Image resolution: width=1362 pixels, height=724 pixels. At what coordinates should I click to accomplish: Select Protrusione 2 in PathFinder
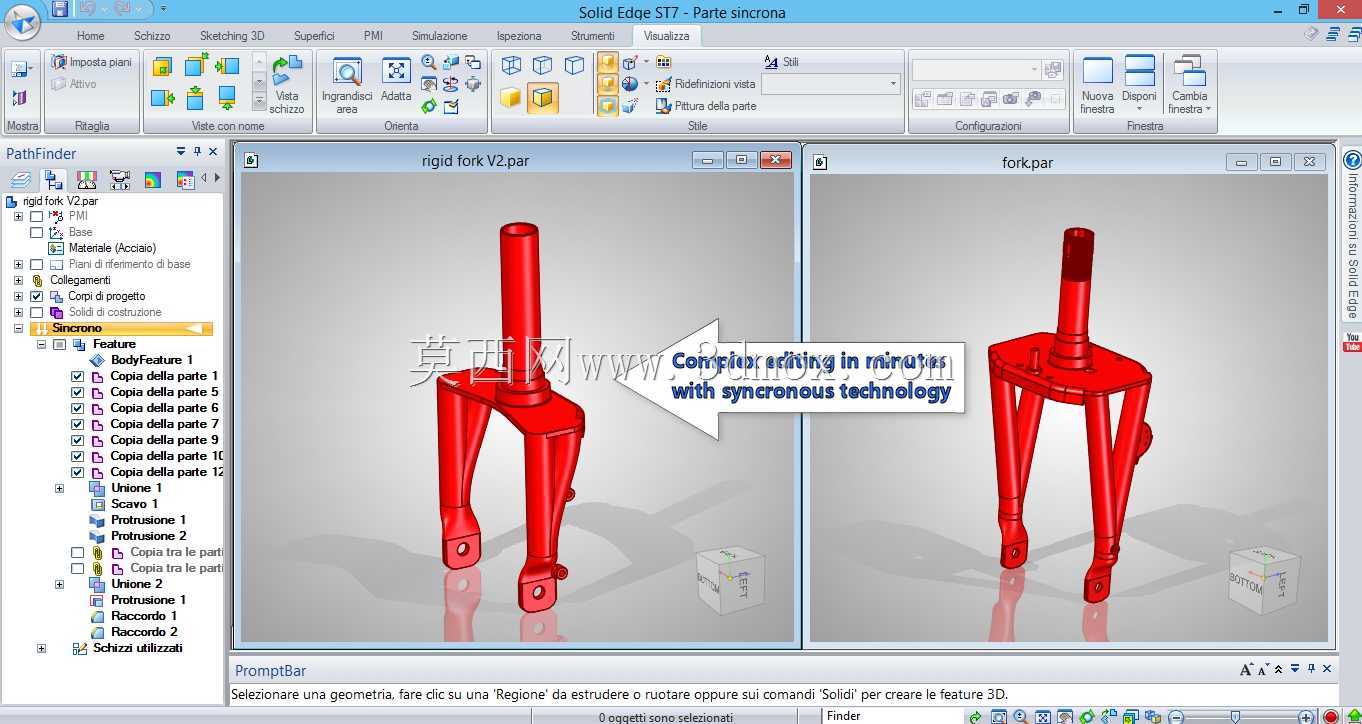pyautogui.click(x=148, y=536)
